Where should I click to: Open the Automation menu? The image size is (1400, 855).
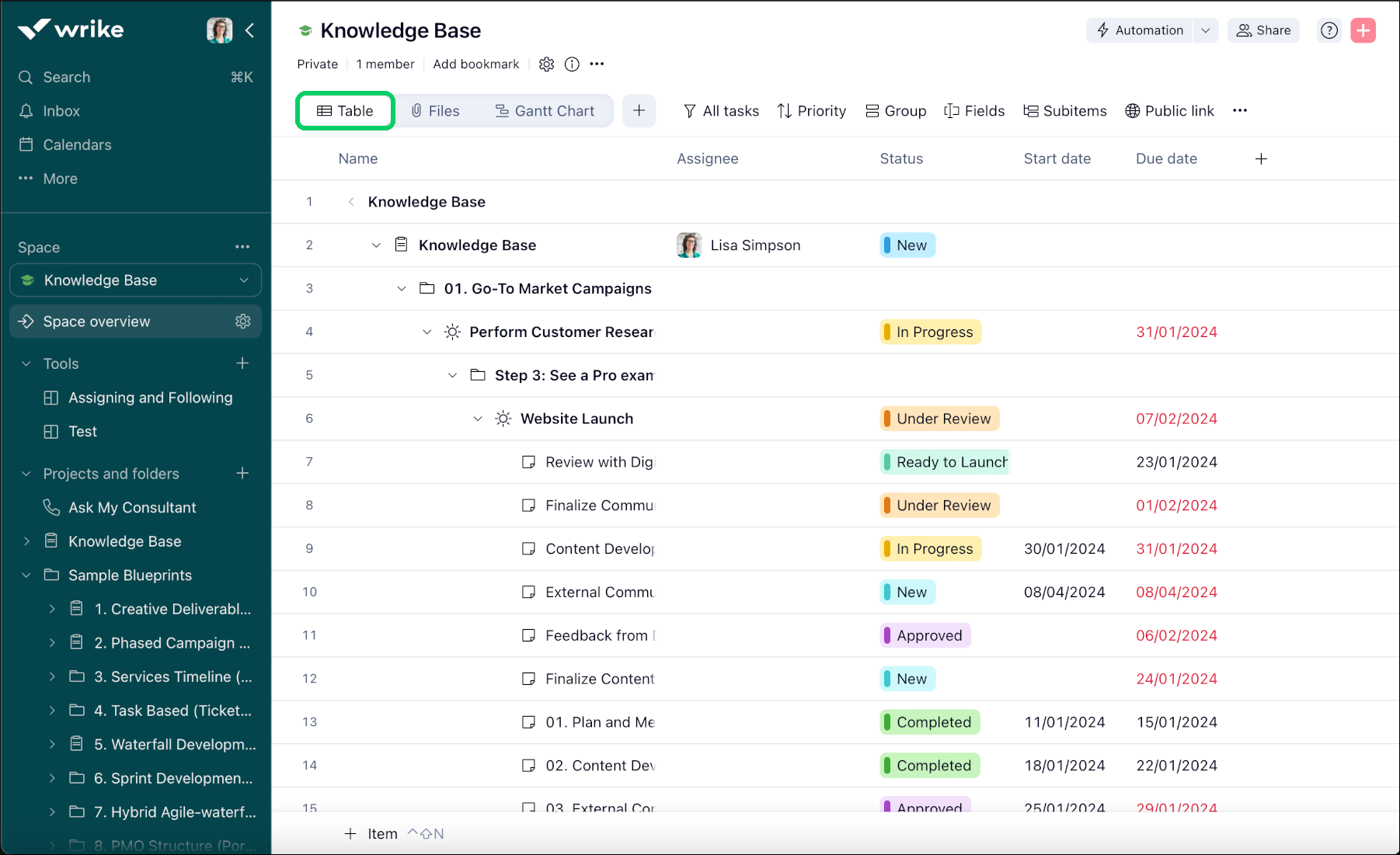[x=1139, y=30]
